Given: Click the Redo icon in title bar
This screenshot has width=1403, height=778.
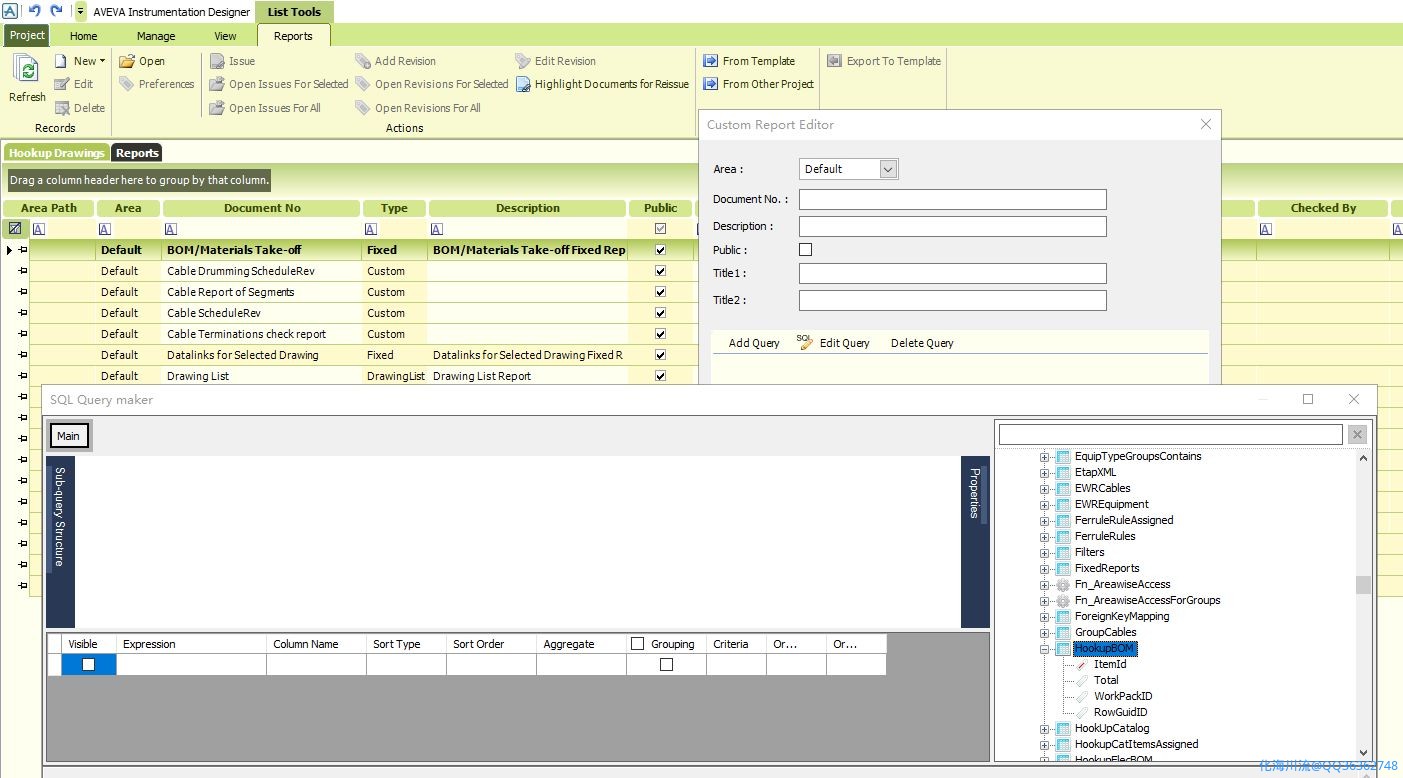Looking at the screenshot, I should (56, 11).
